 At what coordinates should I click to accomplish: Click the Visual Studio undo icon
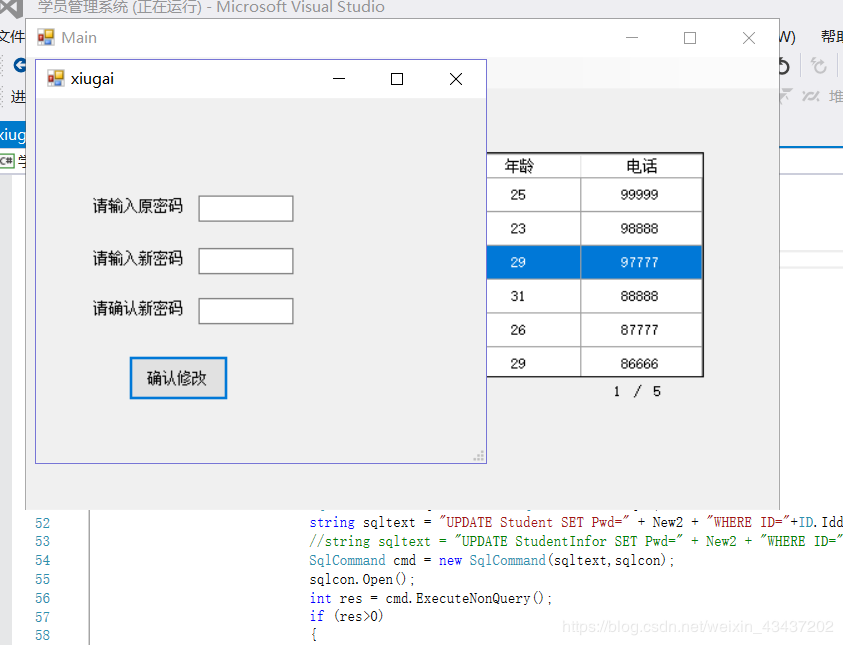785,66
